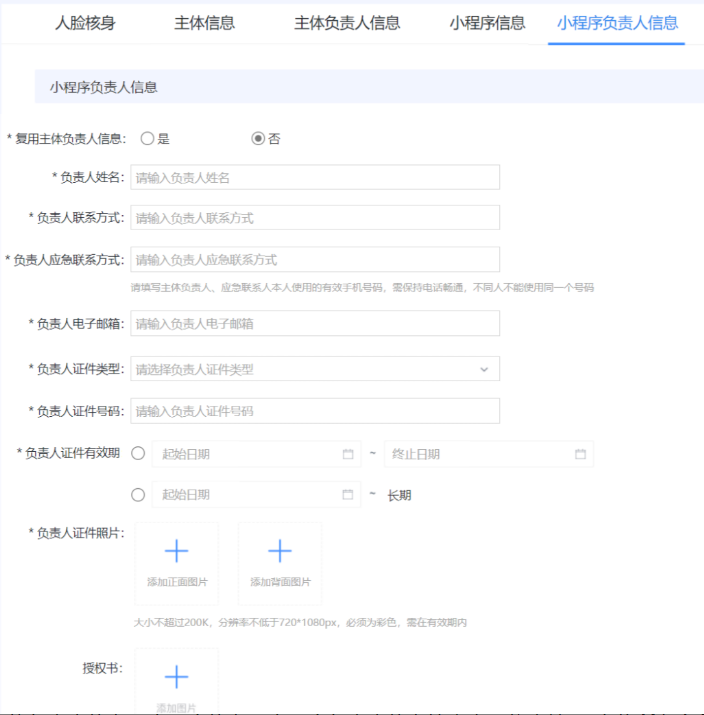Switch to the 小程序信息 tab
The width and height of the screenshot is (704, 715).
tap(487, 23)
